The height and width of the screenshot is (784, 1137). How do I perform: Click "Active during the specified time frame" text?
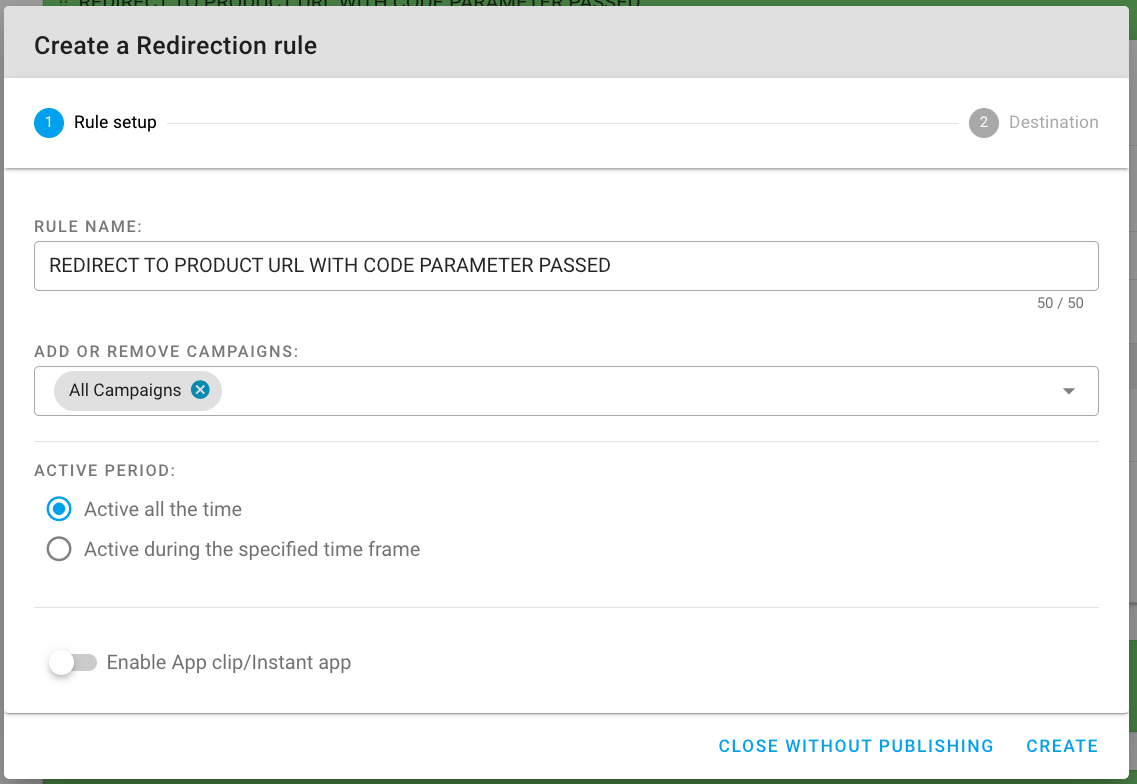252,549
